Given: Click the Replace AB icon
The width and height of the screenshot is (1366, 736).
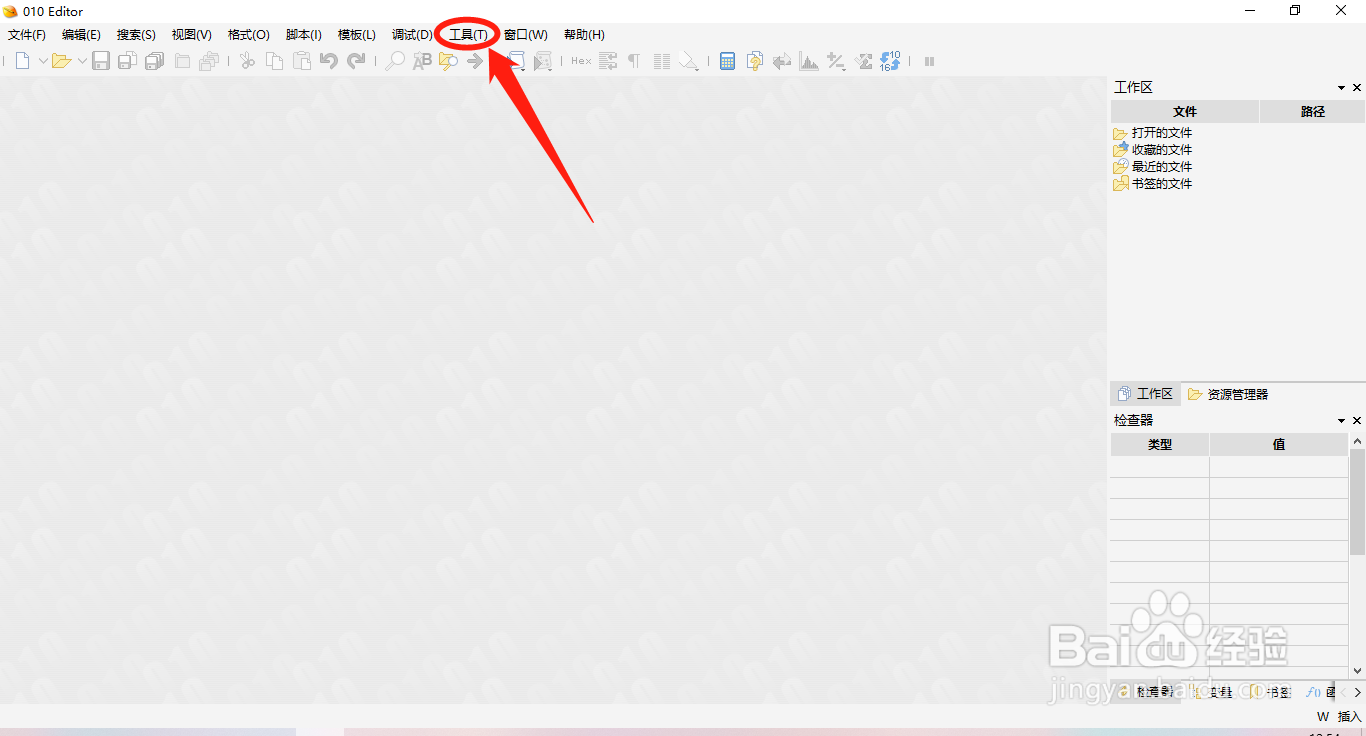Looking at the screenshot, I should [x=422, y=61].
